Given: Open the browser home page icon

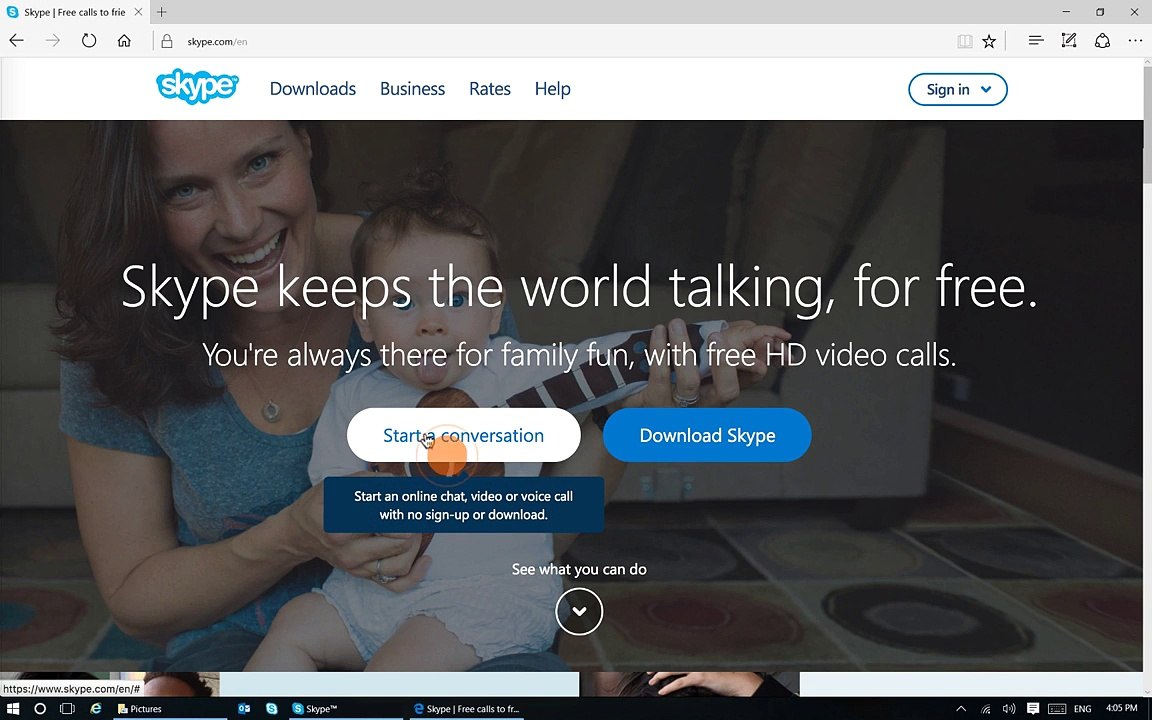Looking at the screenshot, I should click(x=124, y=41).
